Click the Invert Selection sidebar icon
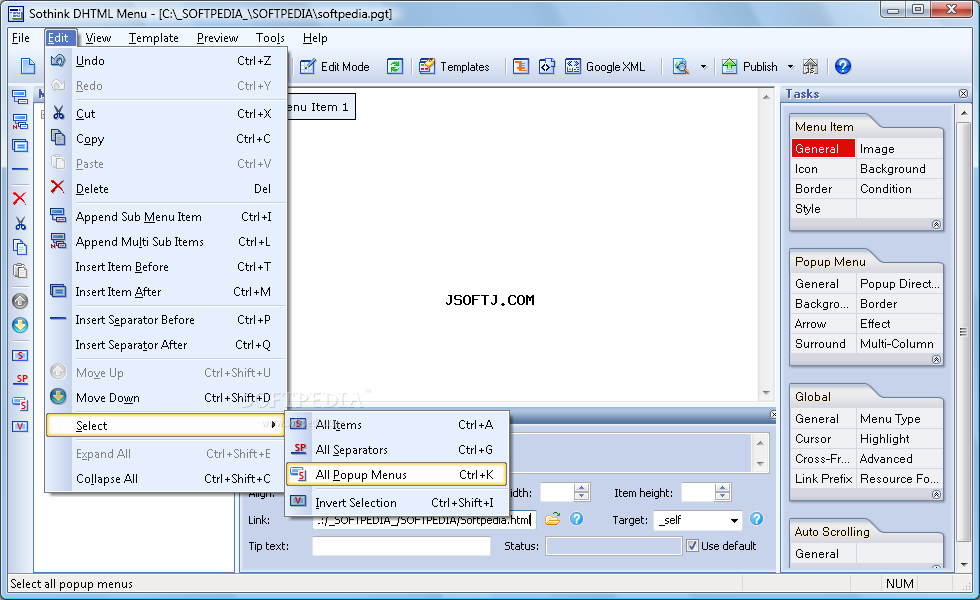Image resolution: width=980 pixels, height=600 pixels. point(20,427)
